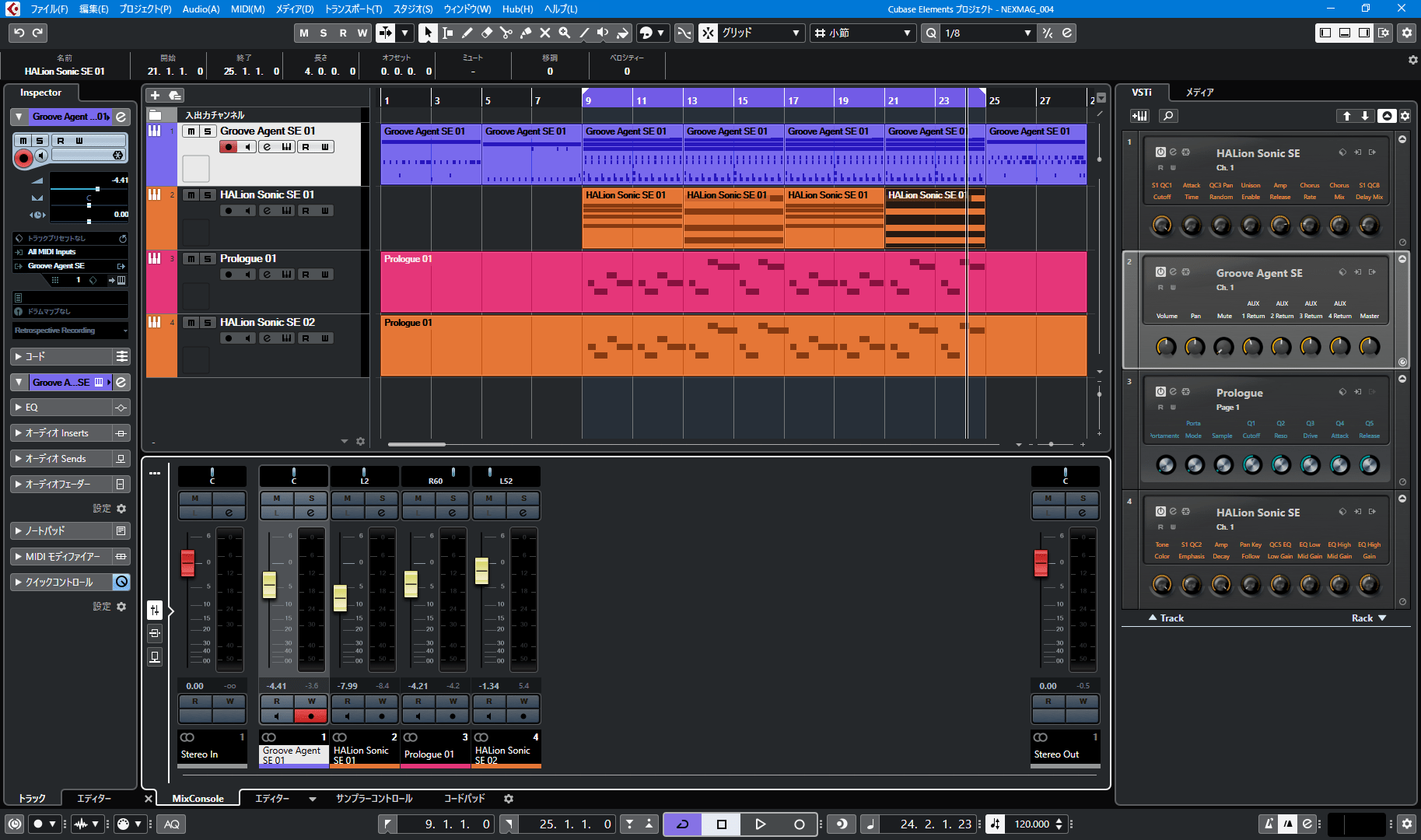Click the Record transport button
The width and height of the screenshot is (1421, 840).
799,824
